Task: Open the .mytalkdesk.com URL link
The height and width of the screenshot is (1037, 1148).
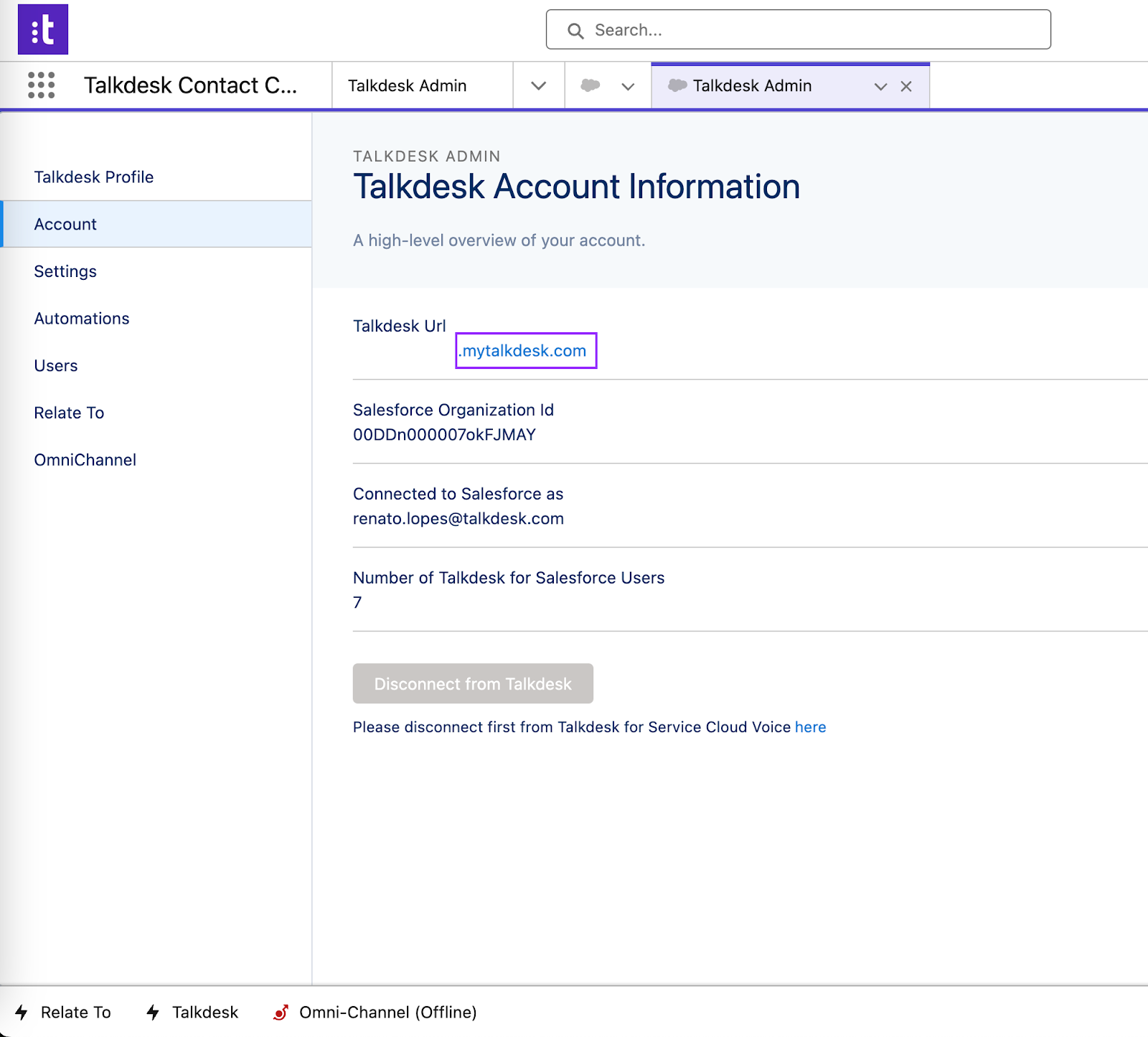Action: [523, 351]
